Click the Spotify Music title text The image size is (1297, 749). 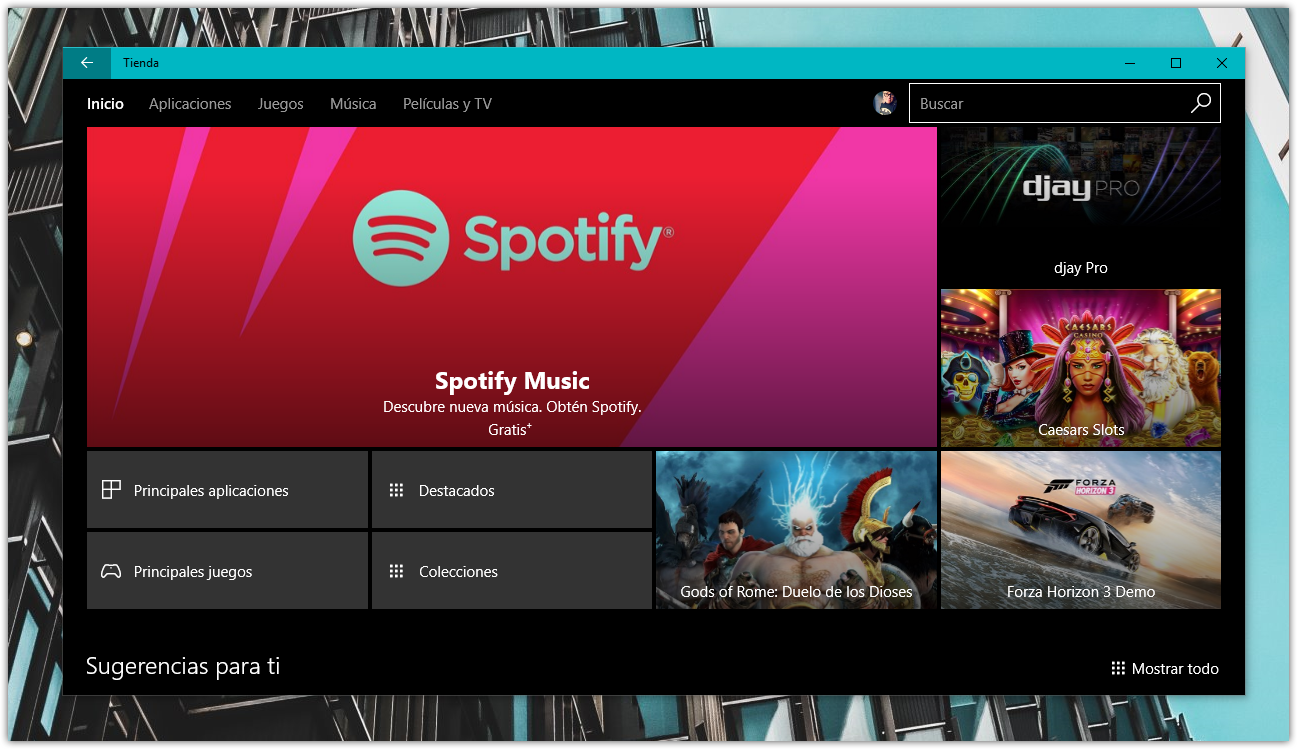(512, 381)
